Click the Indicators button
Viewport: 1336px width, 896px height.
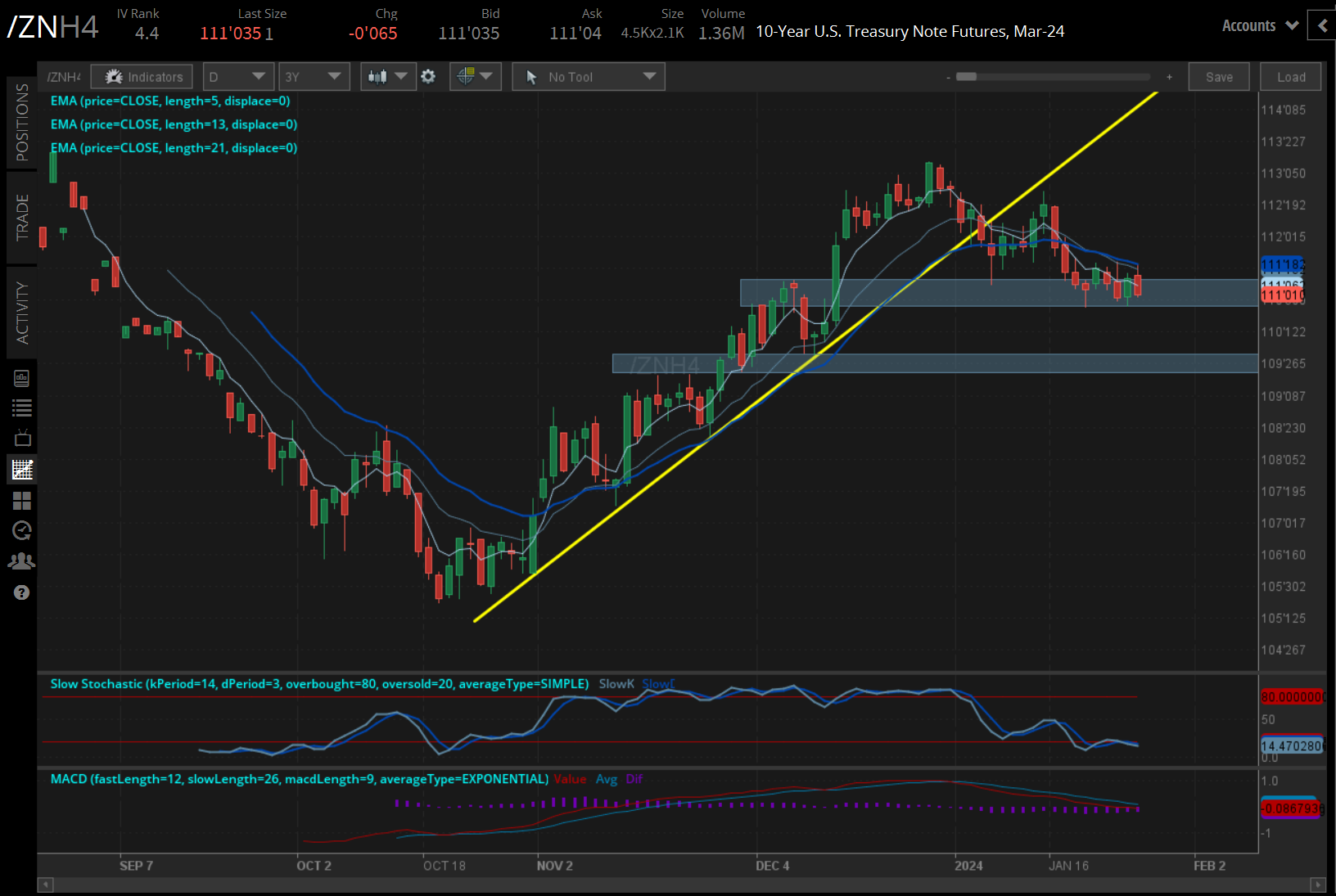click(141, 76)
